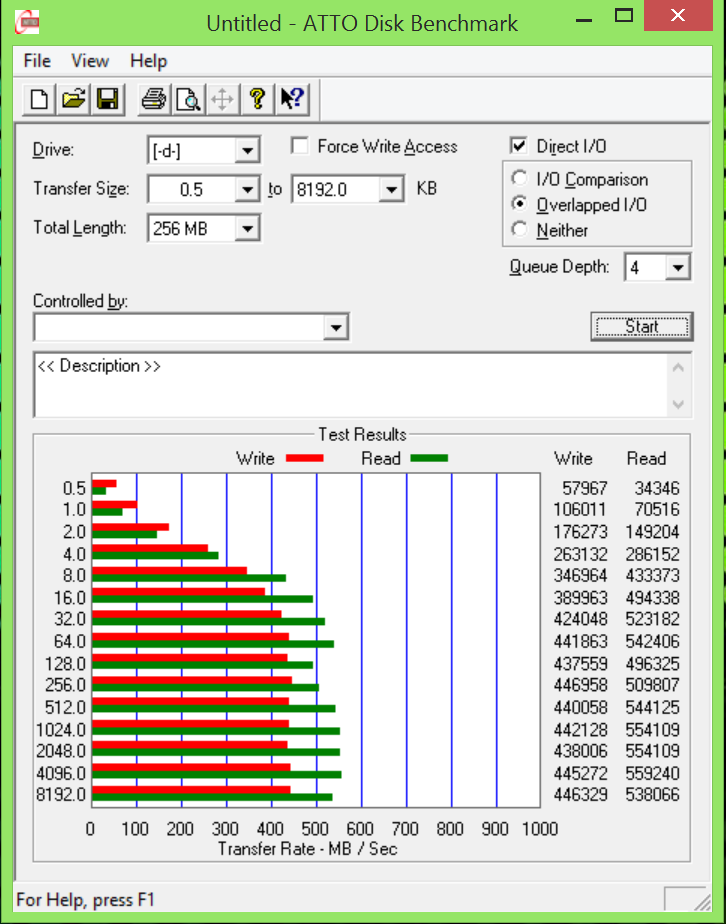The width and height of the screenshot is (726, 924).
Task: Click the New document toolbar icon
Action: click(x=39, y=99)
